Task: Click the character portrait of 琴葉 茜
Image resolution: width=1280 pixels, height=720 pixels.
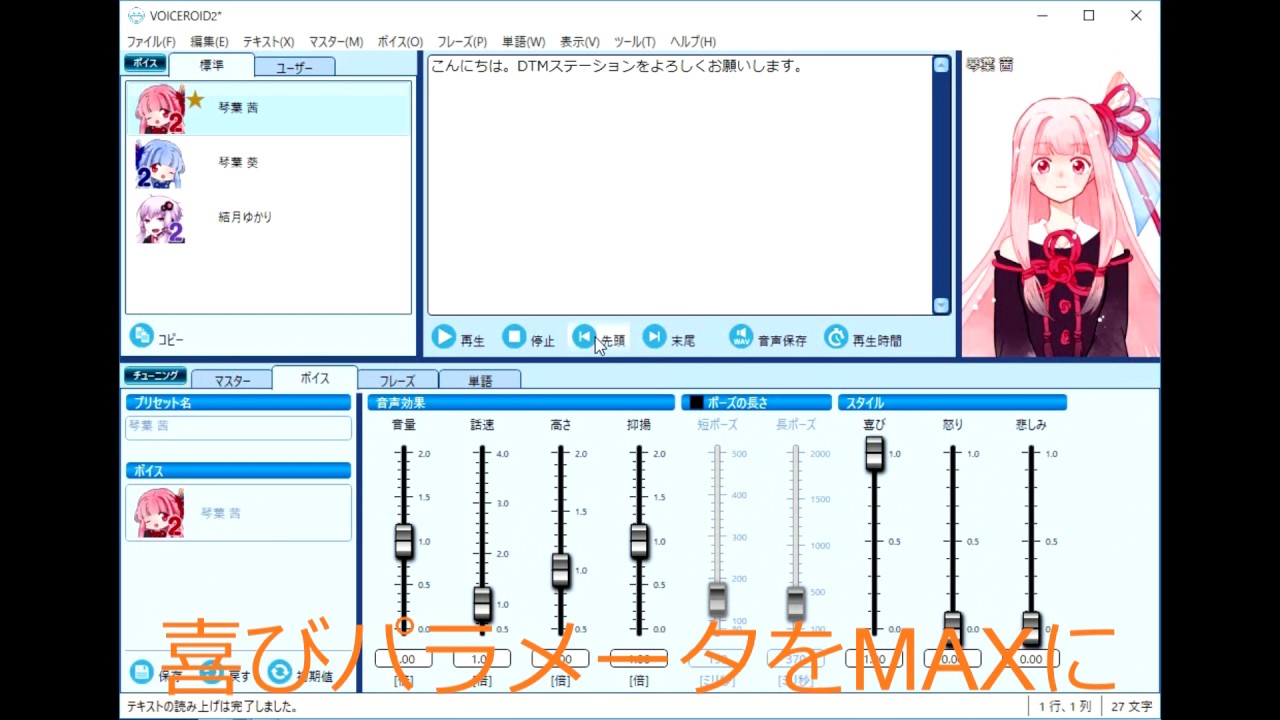Action: [1060, 215]
